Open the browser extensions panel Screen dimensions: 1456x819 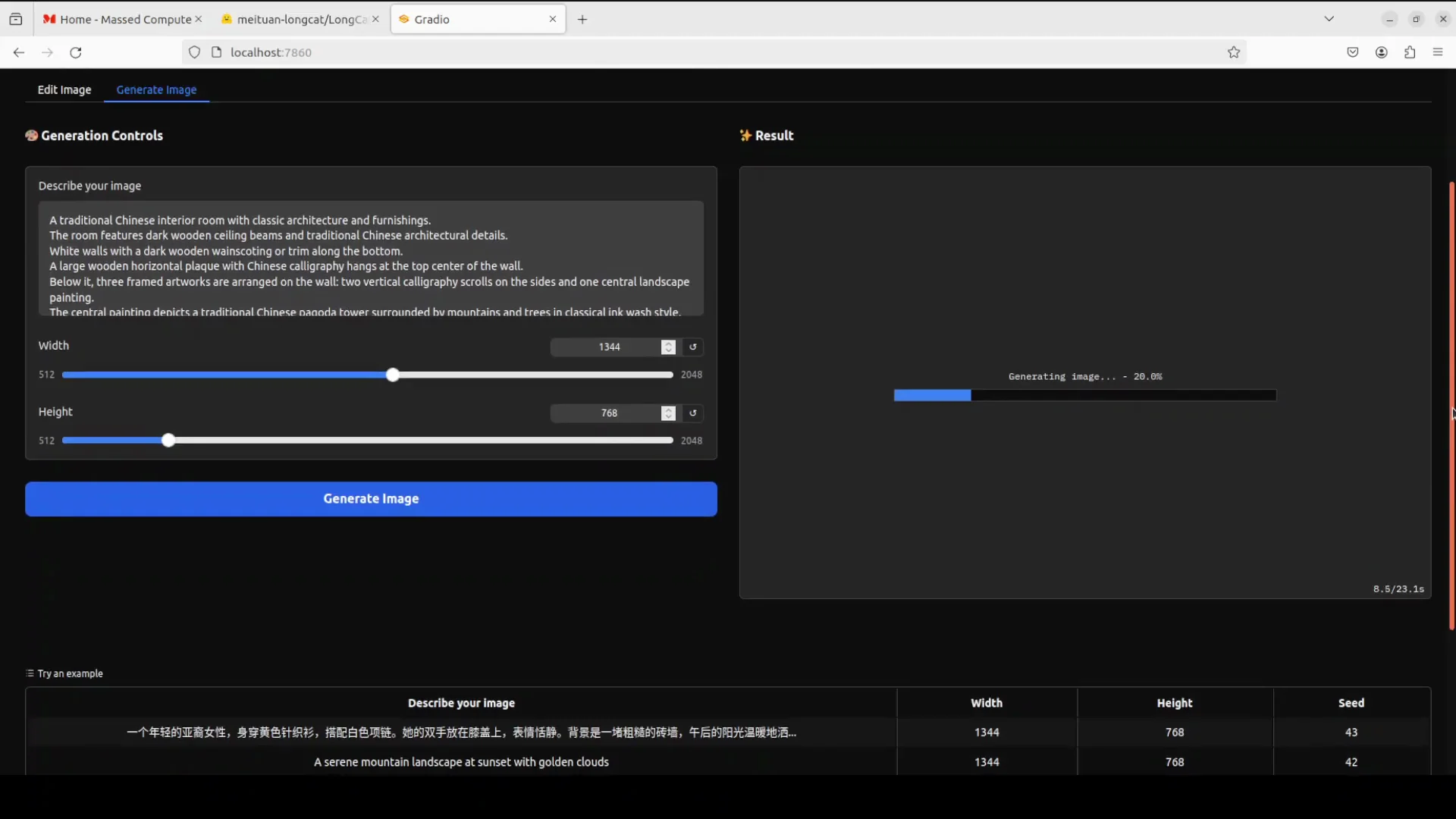pos(1410,52)
